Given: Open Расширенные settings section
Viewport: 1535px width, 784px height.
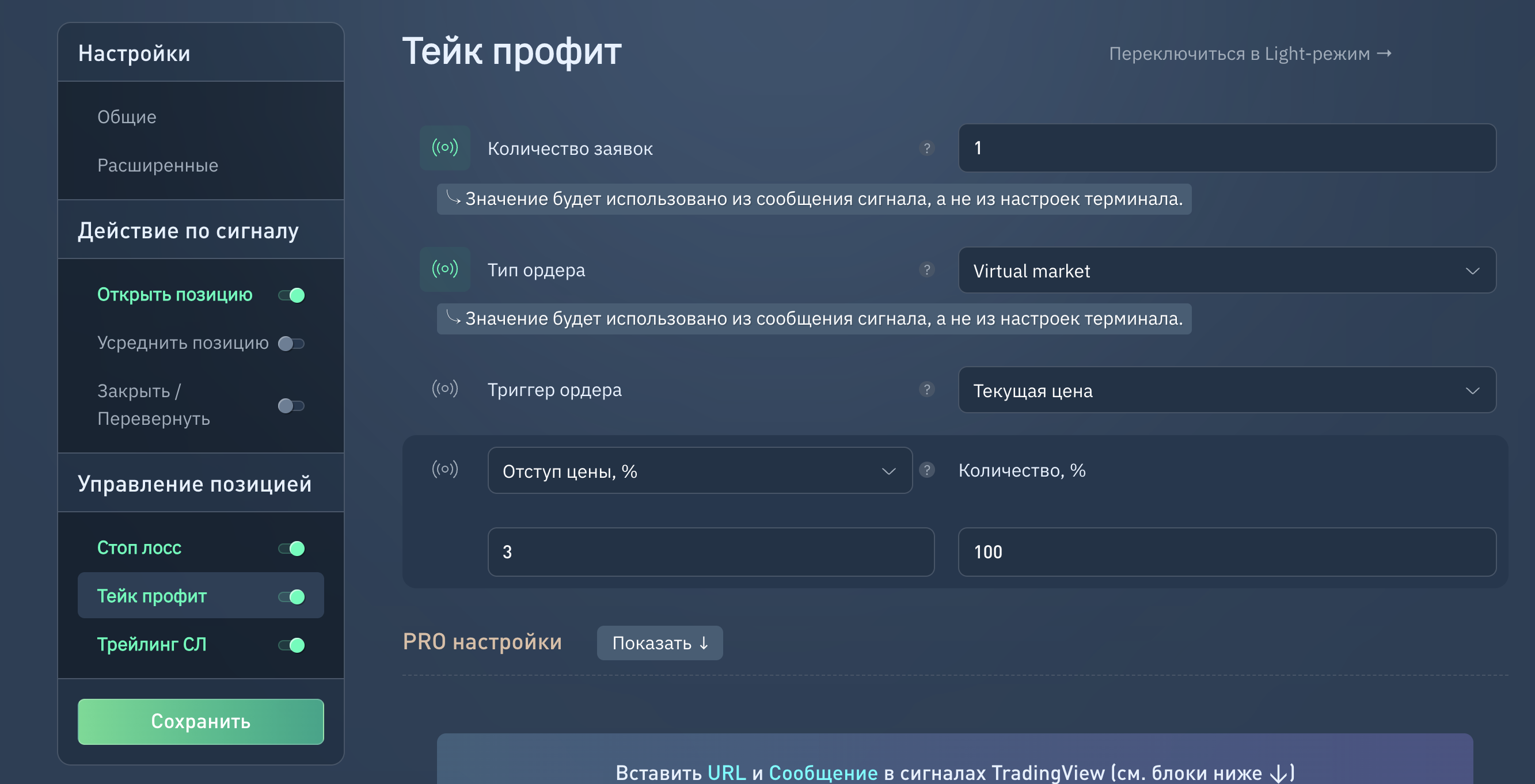Looking at the screenshot, I should [x=158, y=165].
